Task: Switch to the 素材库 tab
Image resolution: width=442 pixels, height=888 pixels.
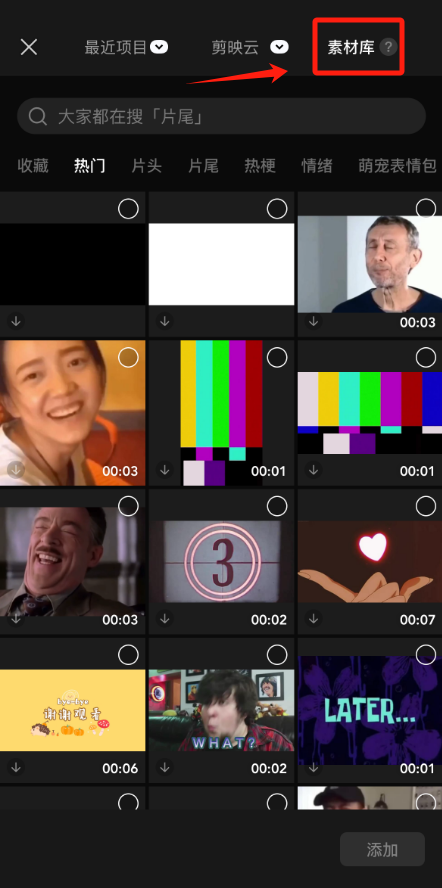Action: coord(351,48)
